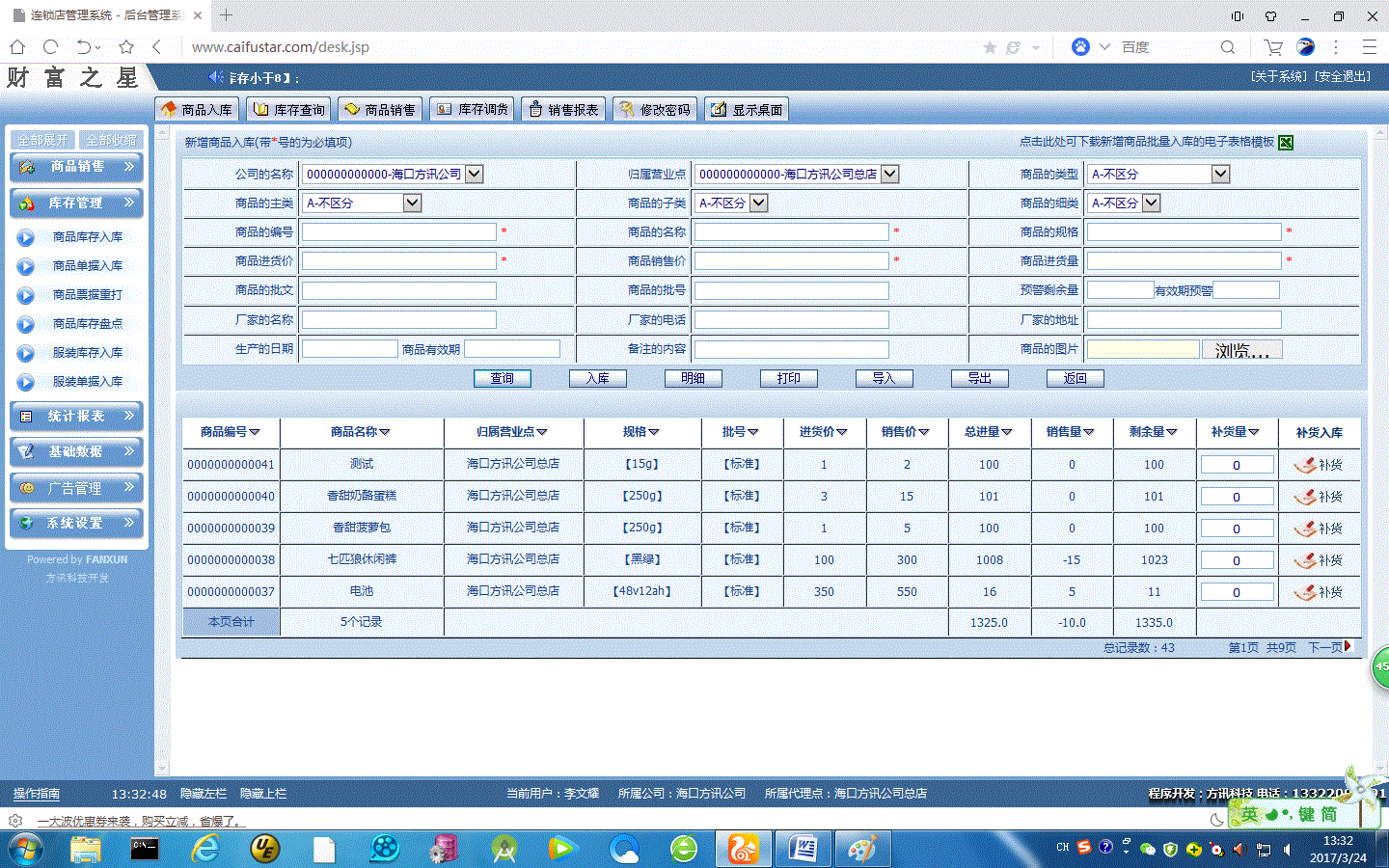Click the arrow icon beside 商品库存盘点
The height and width of the screenshot is (868, 1389).
point(26,324)
